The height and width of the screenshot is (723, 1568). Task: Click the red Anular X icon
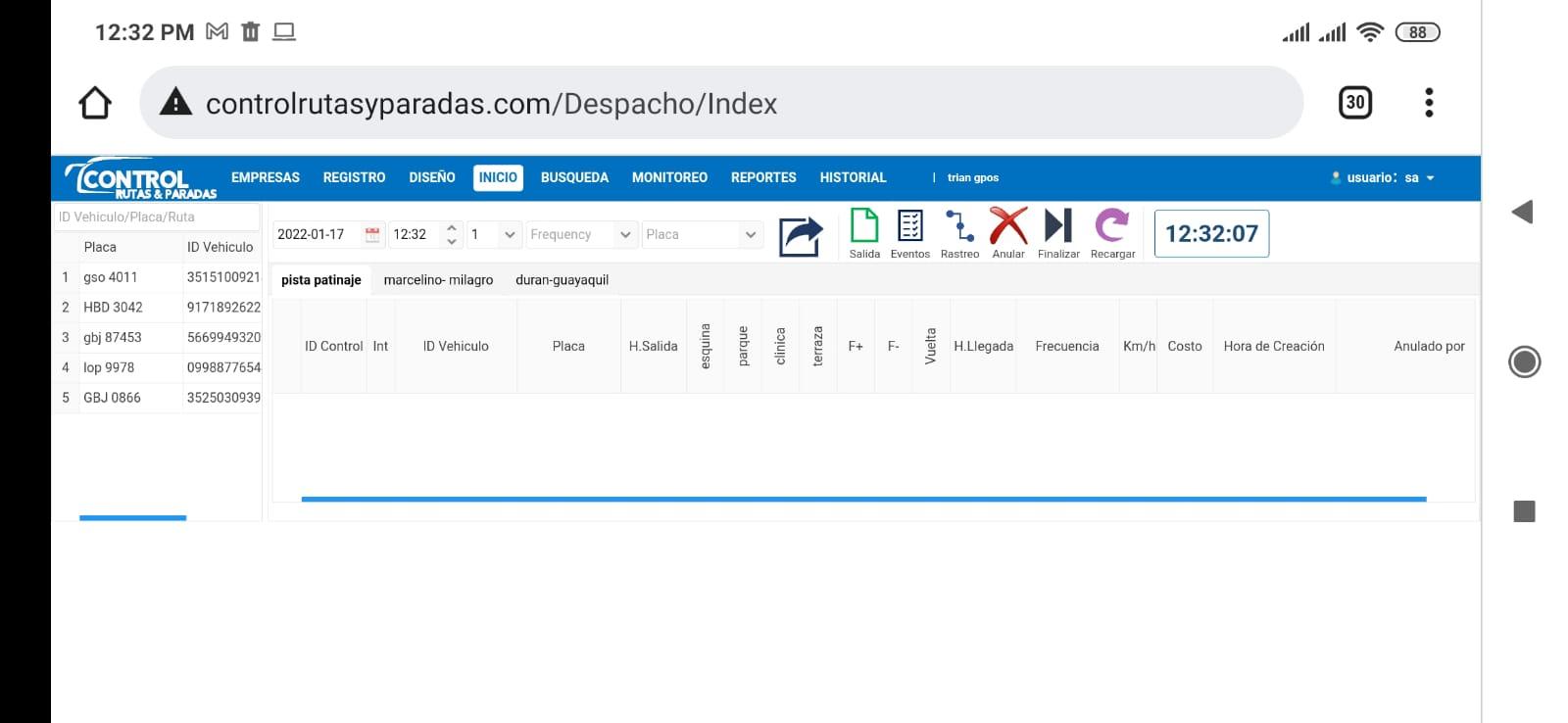[1008, 225]
